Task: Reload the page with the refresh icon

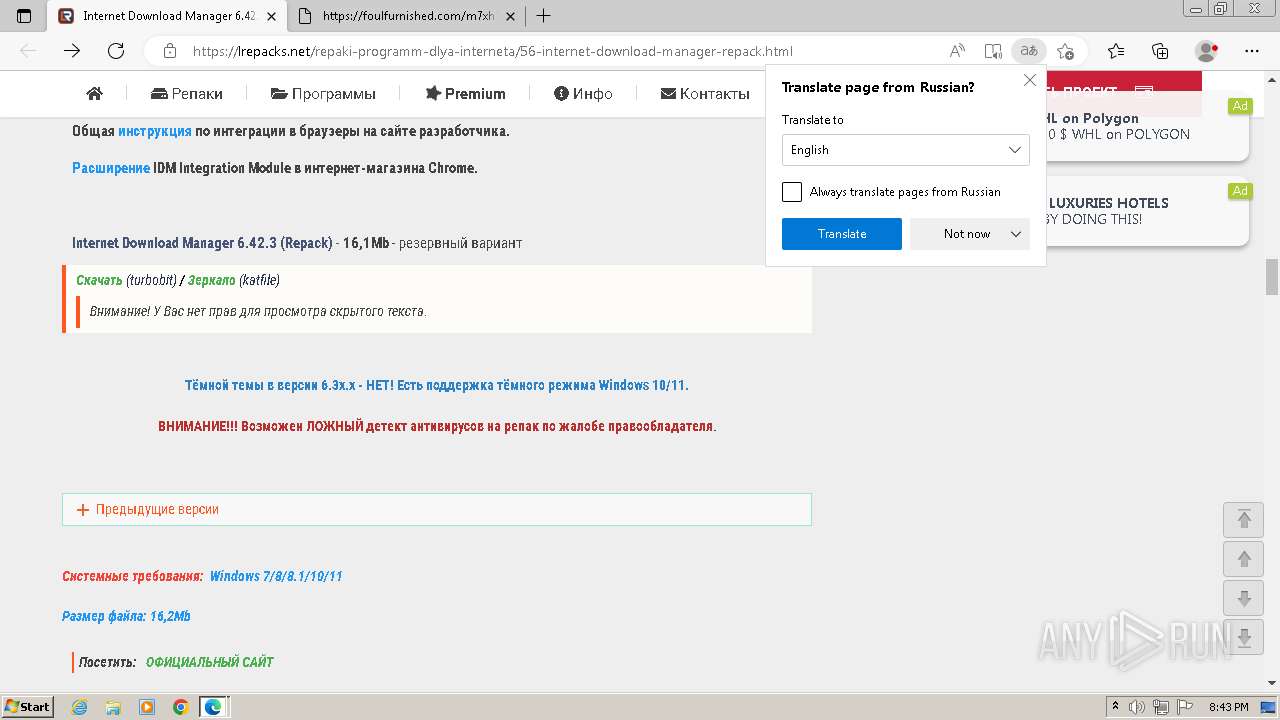Action: (116, 51)
